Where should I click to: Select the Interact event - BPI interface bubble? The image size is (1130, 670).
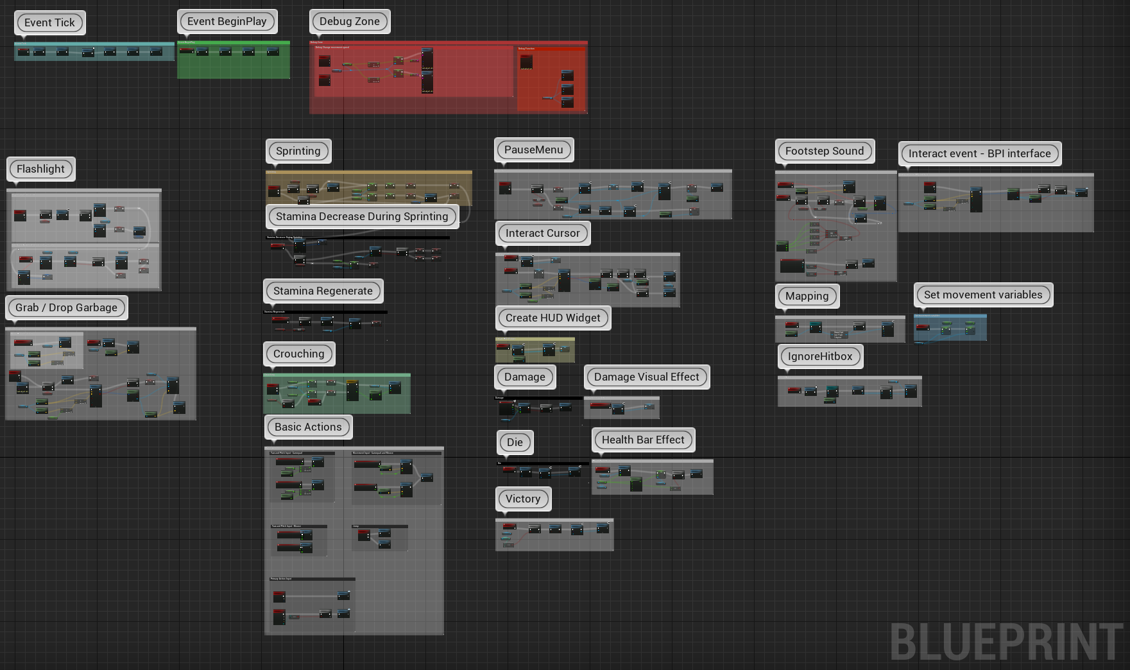click(979, 153)
